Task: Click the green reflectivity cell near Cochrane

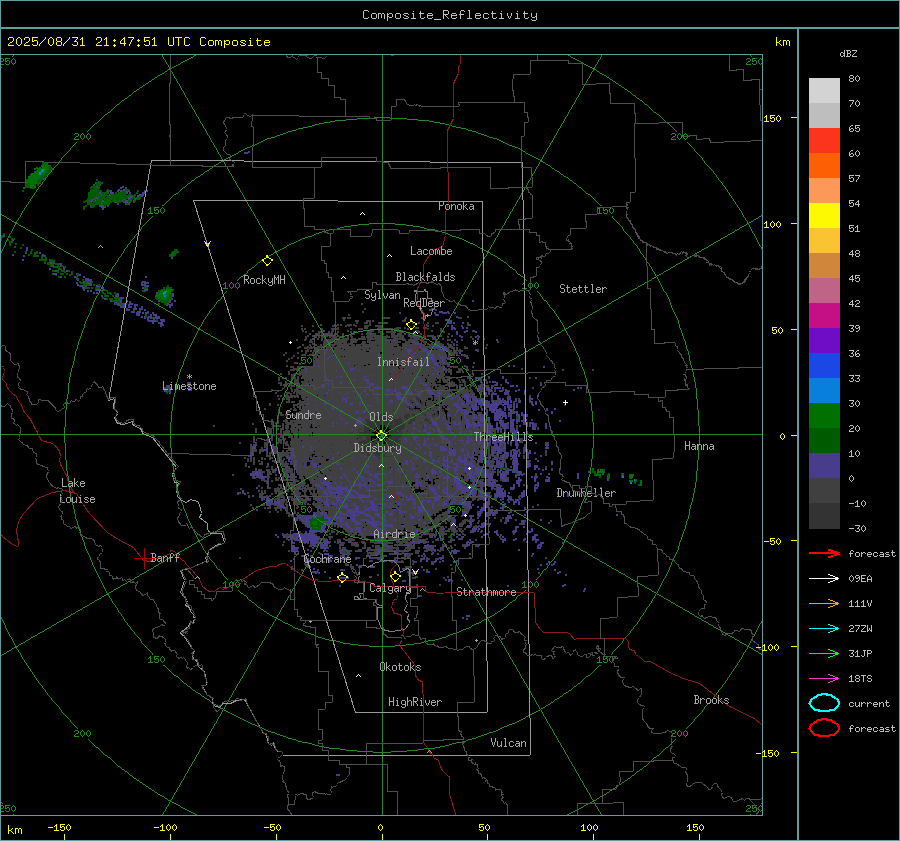Action: 316,522
